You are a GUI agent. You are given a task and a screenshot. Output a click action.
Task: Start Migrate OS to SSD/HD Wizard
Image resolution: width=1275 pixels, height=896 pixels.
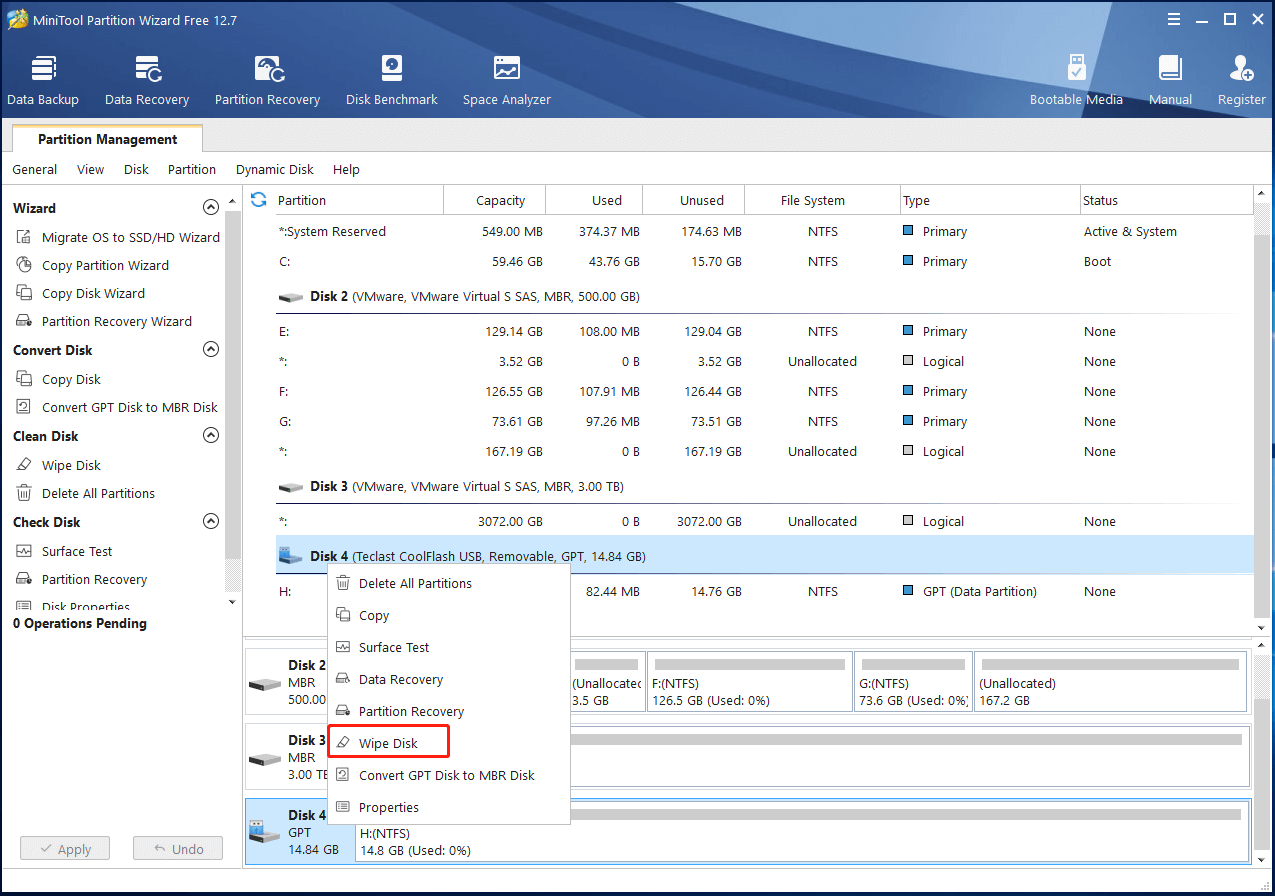coord(118,237)
